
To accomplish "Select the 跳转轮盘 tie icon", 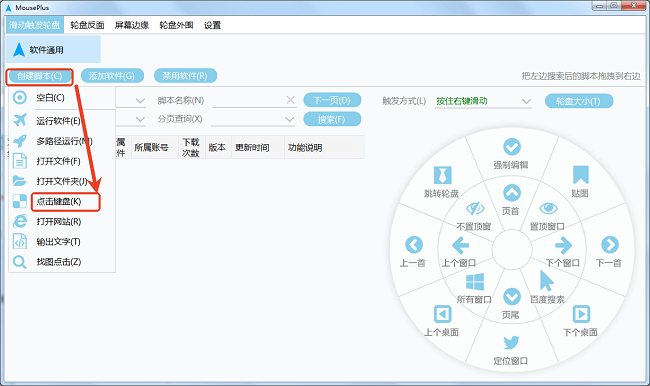I will tap(442, 175).
